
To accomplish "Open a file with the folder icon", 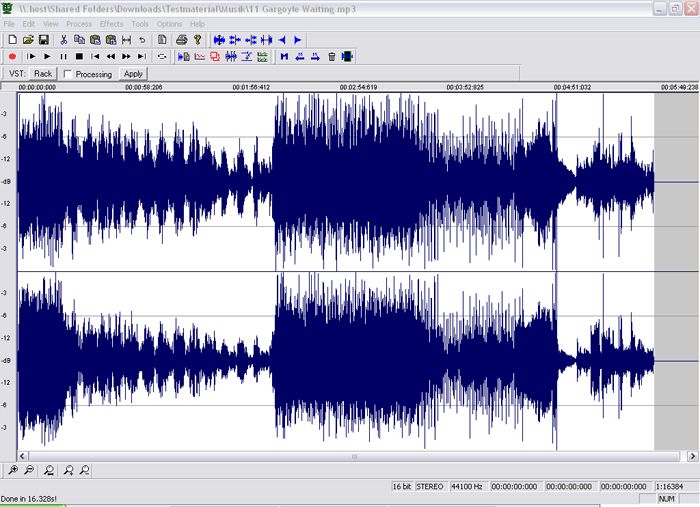I will coord(28,40).
